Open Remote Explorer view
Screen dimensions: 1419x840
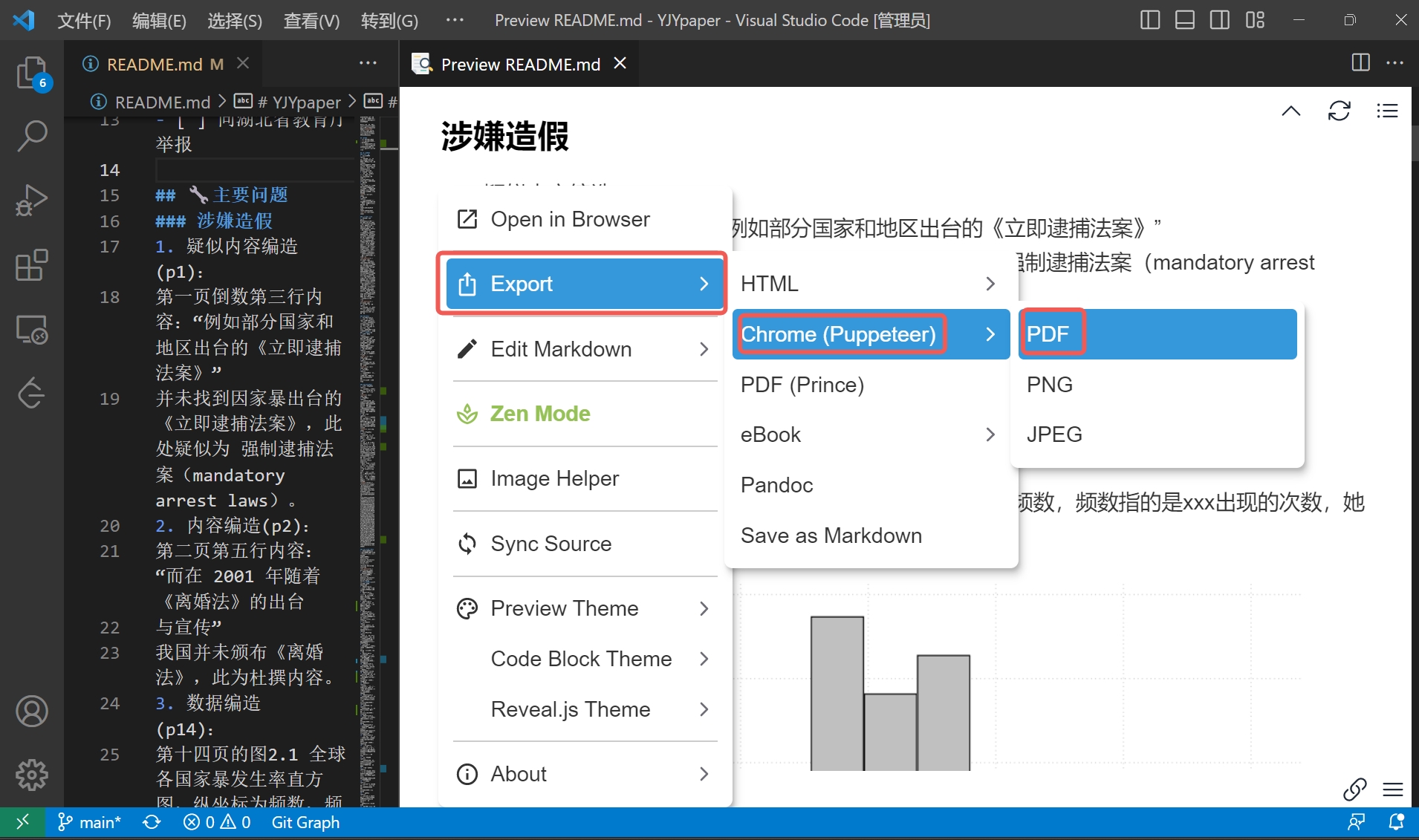pos(32,329)
